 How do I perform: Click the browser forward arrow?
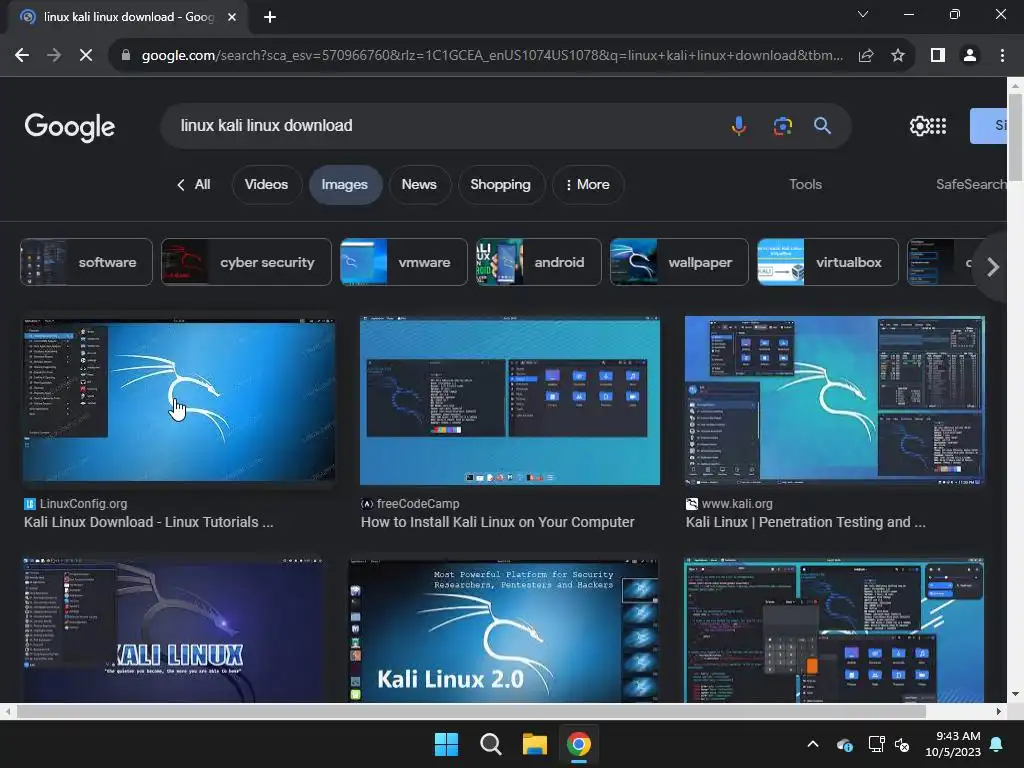pyautogui.click(x=54, y=56)
